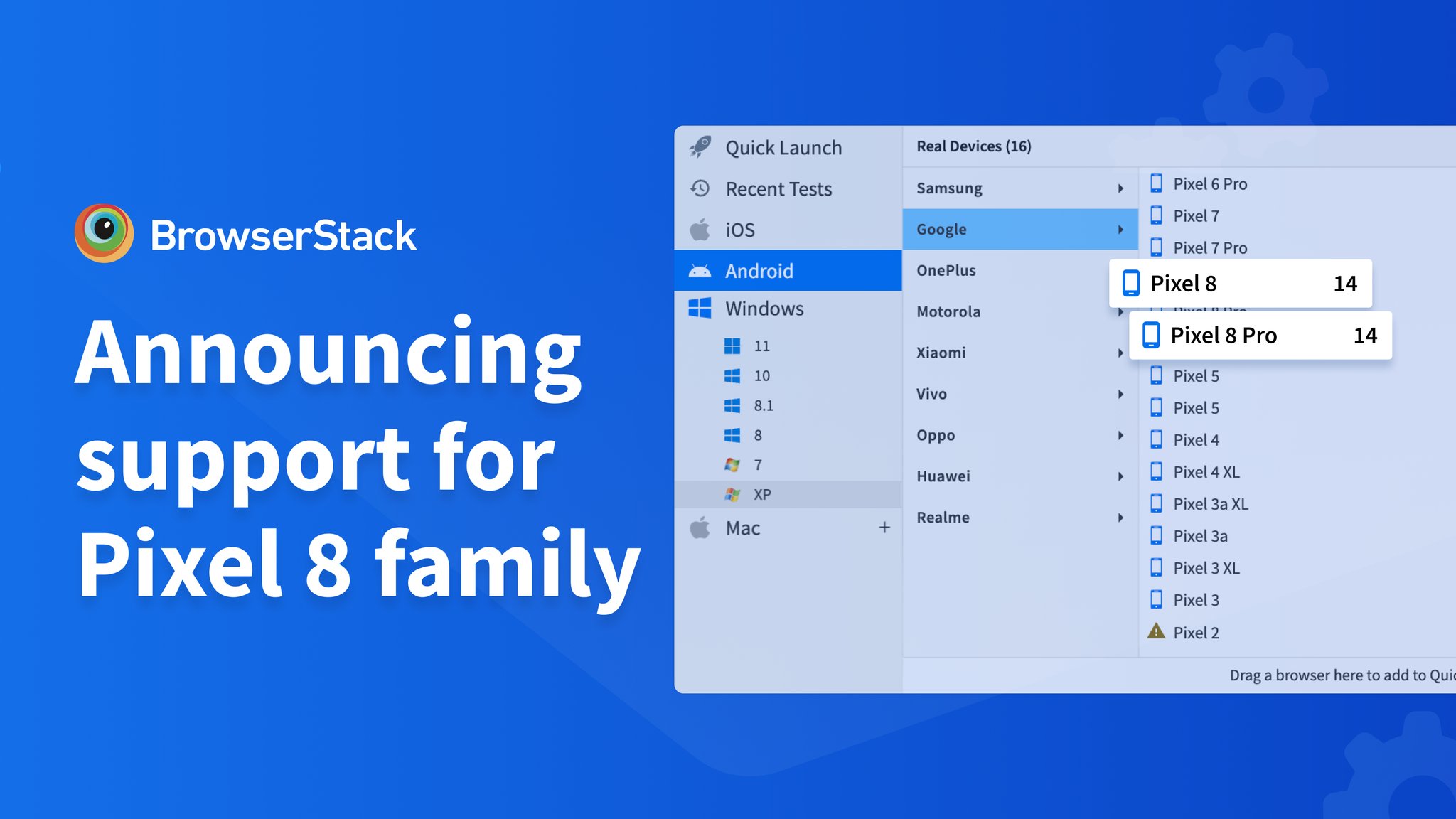Click the phone icon in Pixel 8 Pro callout
Screen dimensions: 1456x819
1151,335
